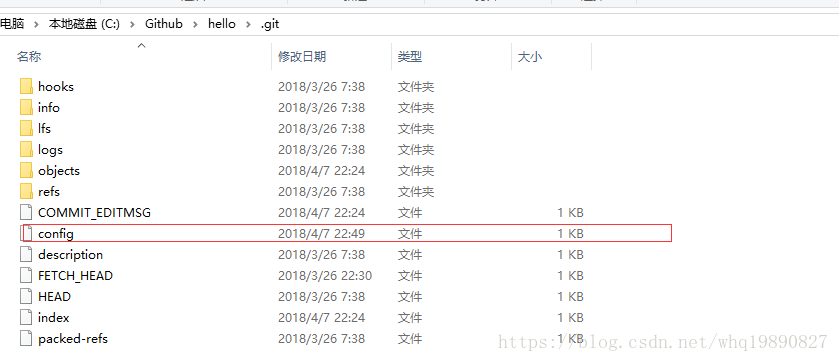839x362 pixels.
Task: Click the modified date in HEAD row
Action: click(321, 296)
